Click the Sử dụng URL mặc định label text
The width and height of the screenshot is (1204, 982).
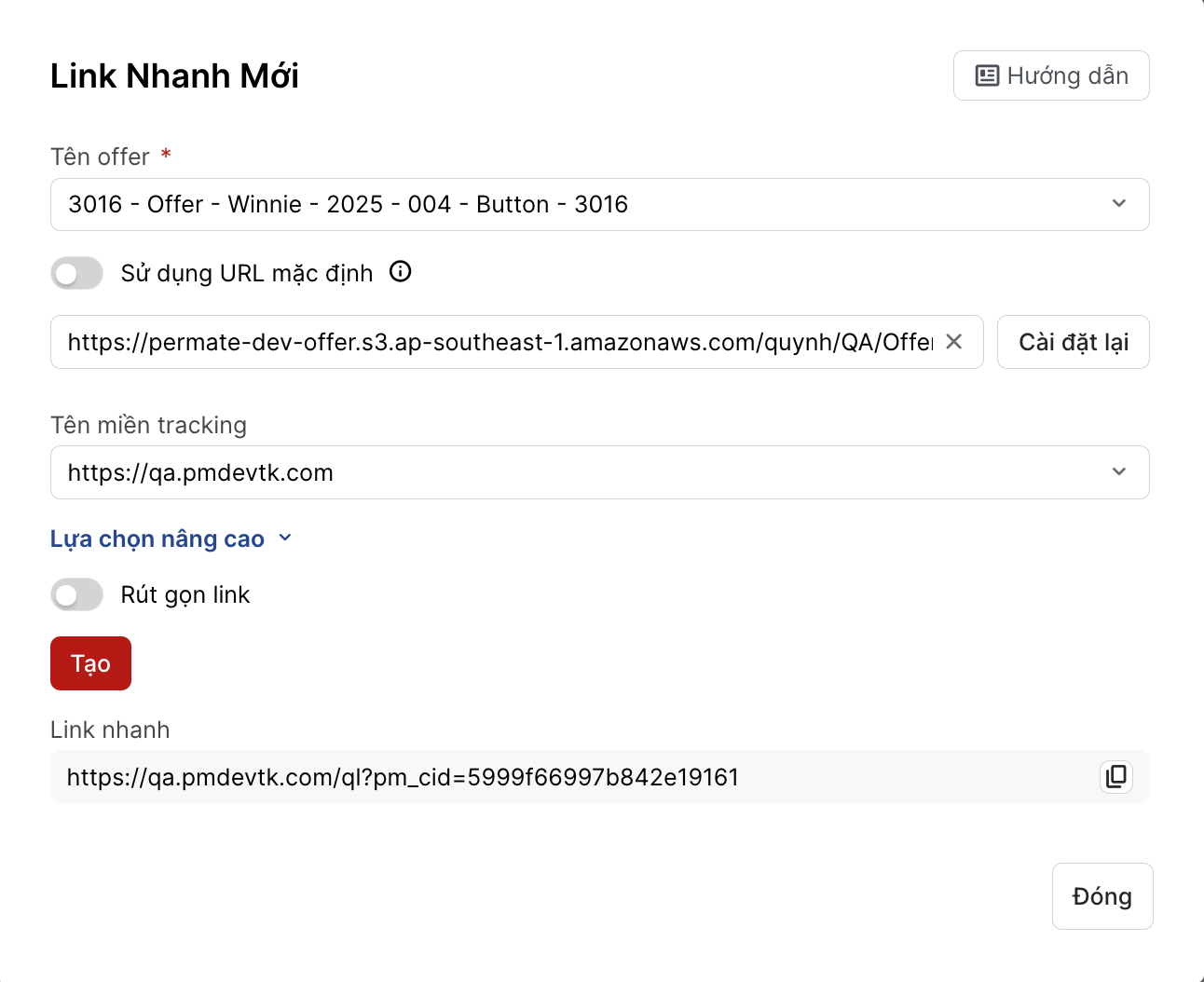(x=247, y=273)
